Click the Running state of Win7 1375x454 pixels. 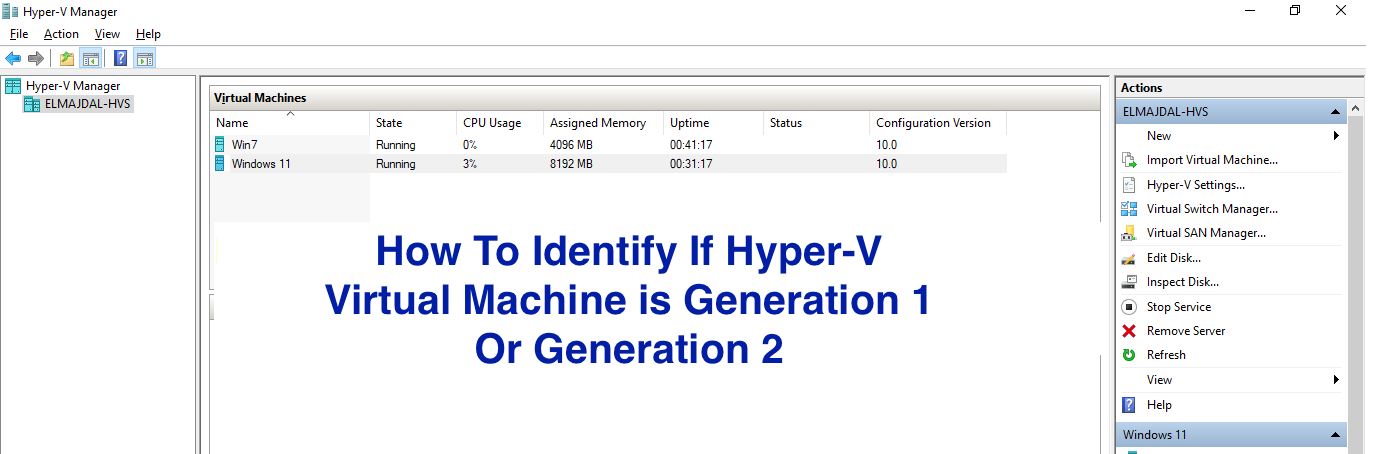395,145
